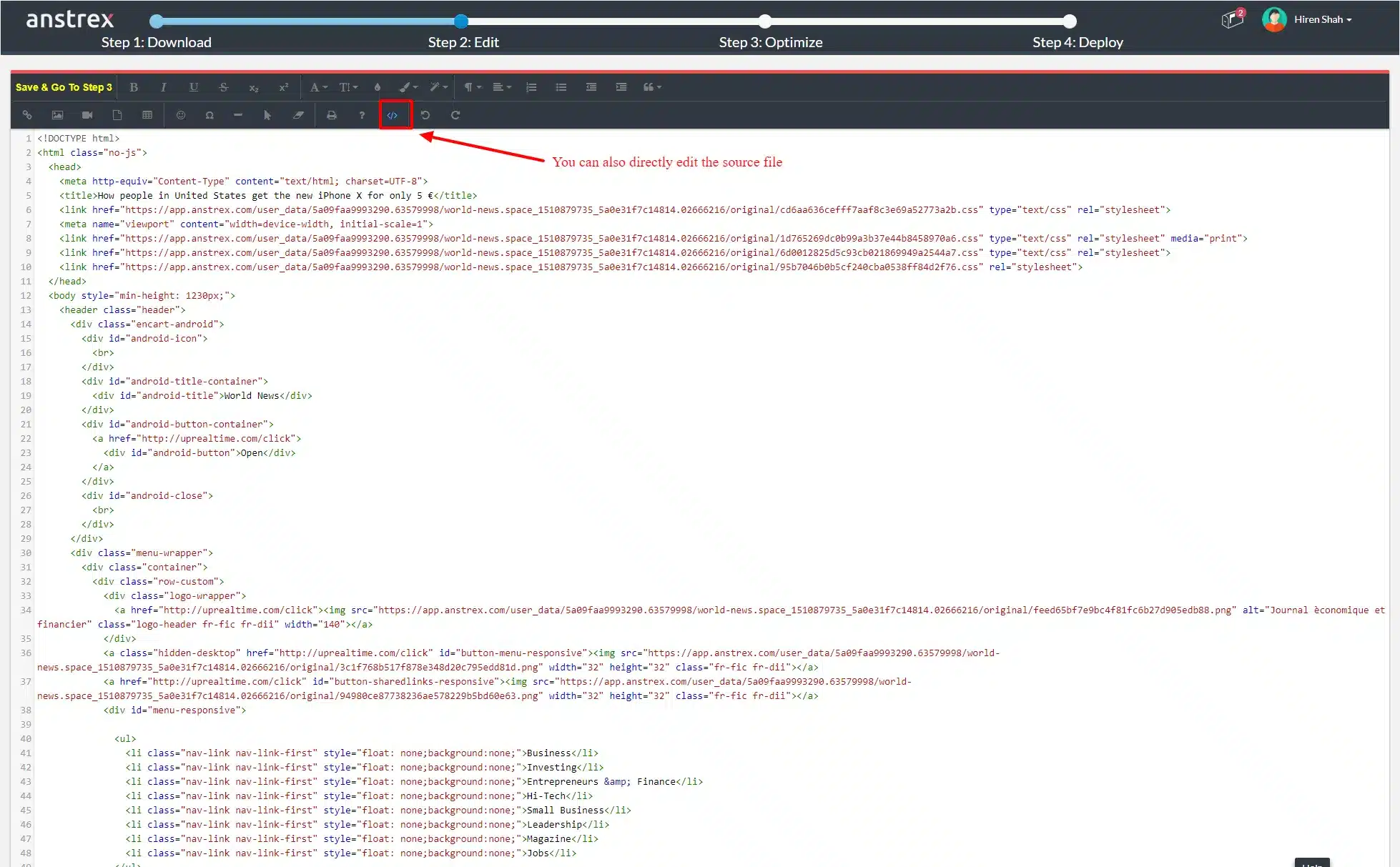The height and width of the screenshot is (867, 1400).
Task: Click the meta viewport code line
Action: click(x=246, y=224)
